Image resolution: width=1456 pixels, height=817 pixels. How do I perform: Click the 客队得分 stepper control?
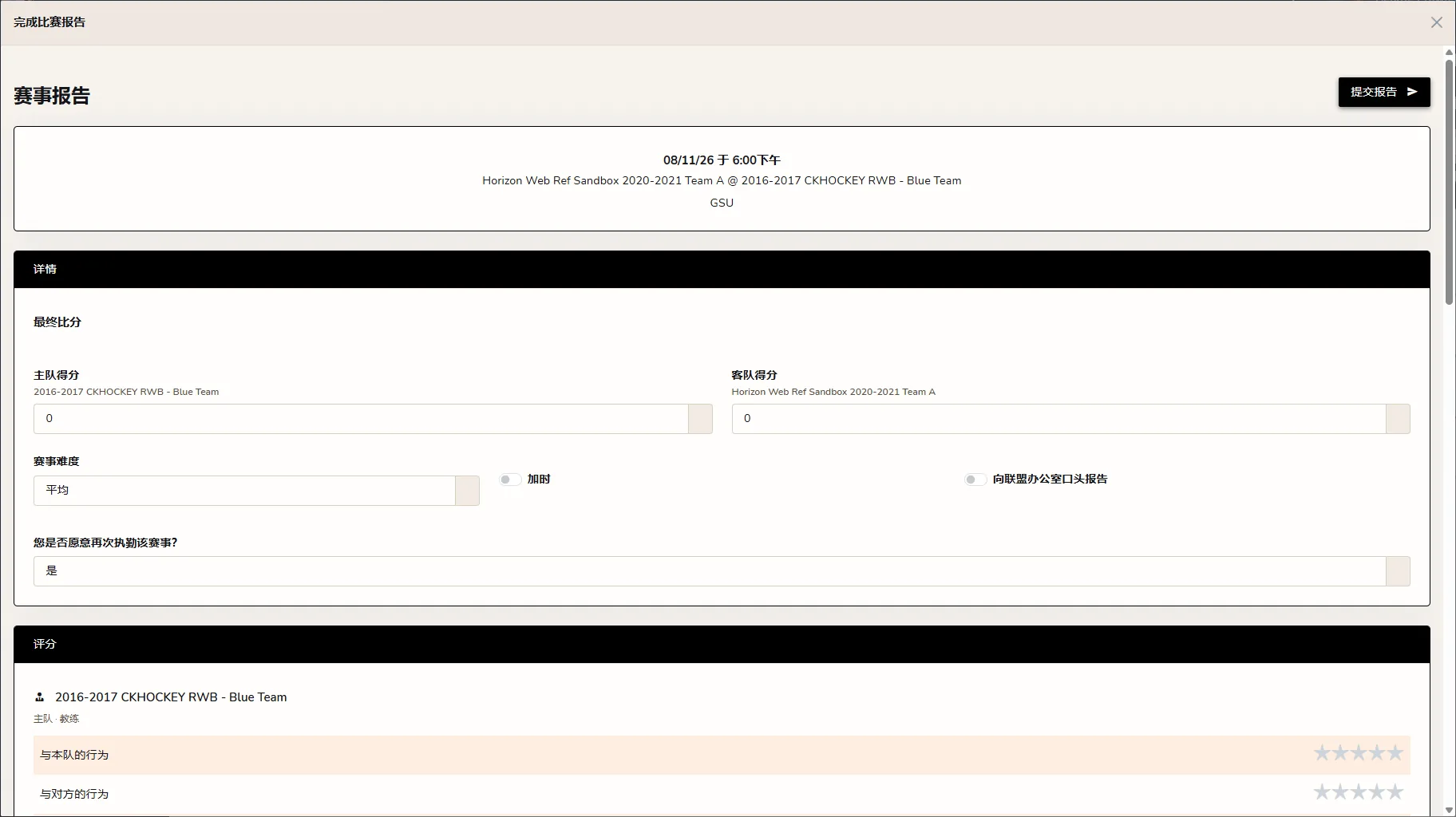(1398, 419)
